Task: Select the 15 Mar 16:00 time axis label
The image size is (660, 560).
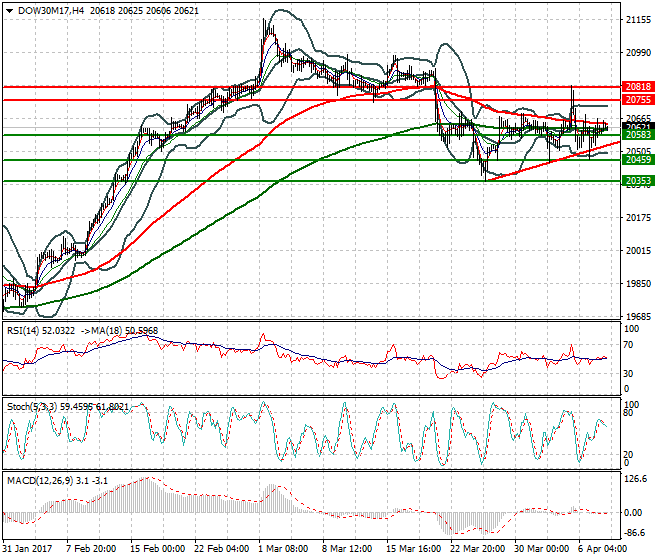Action: (x=413, y=549)
